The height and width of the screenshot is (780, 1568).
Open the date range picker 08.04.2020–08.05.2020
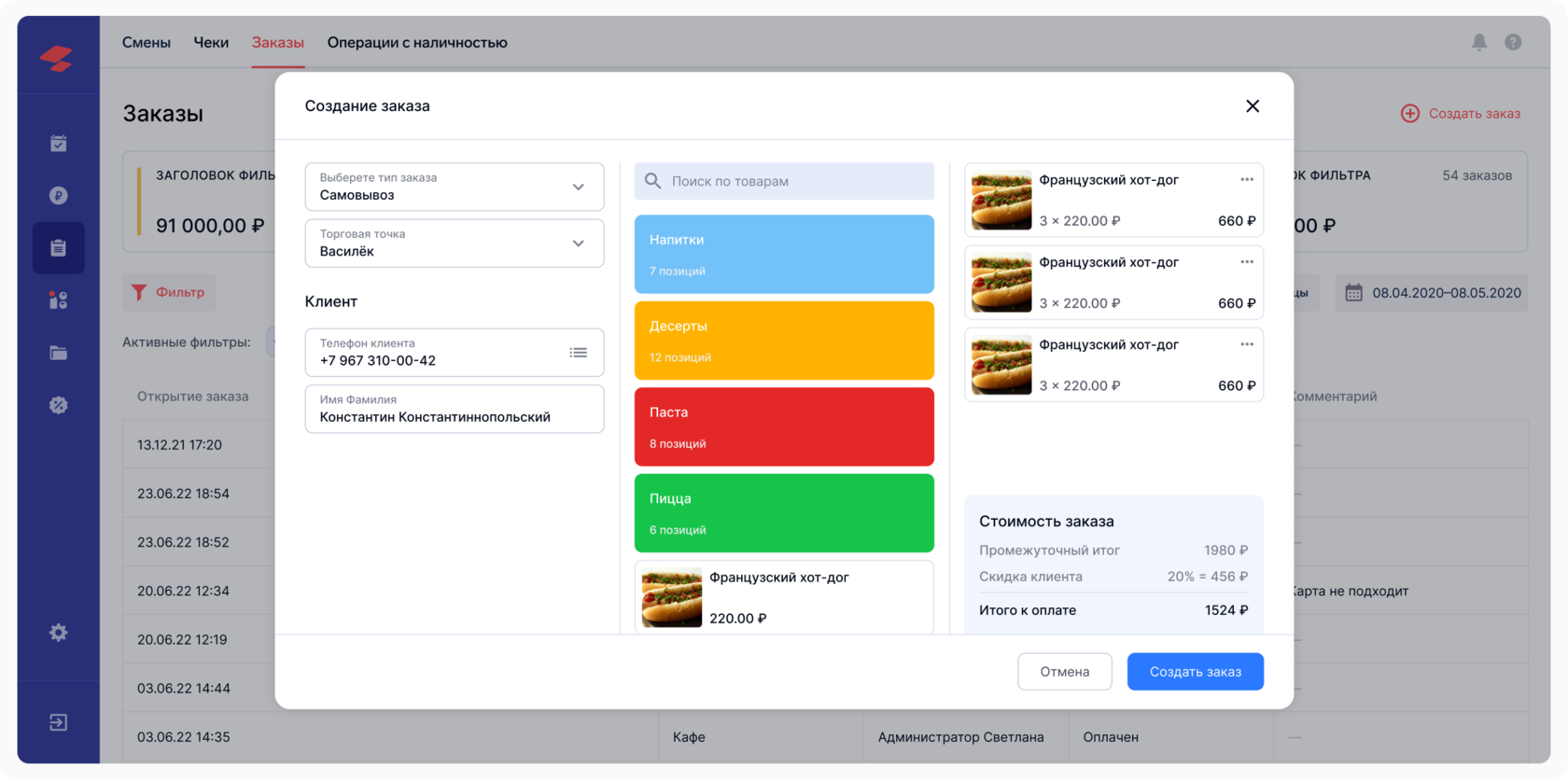click(x=1432, y=293)
